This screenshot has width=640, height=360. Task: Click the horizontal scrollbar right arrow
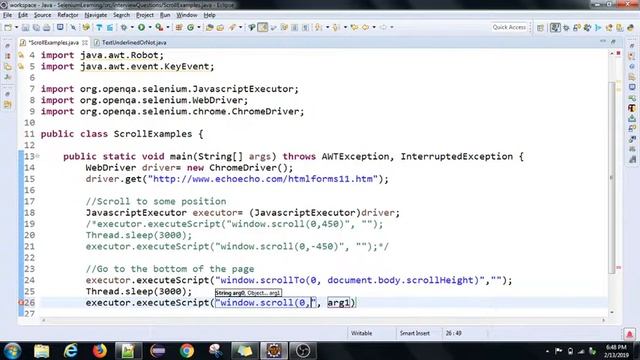point(603,320)
